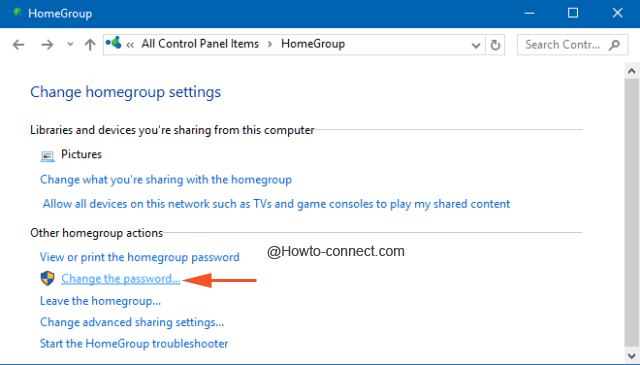Open Change advanced sharing settings
Image resolution: width=640 pixels, height=365 pixels.
[132, 322]
